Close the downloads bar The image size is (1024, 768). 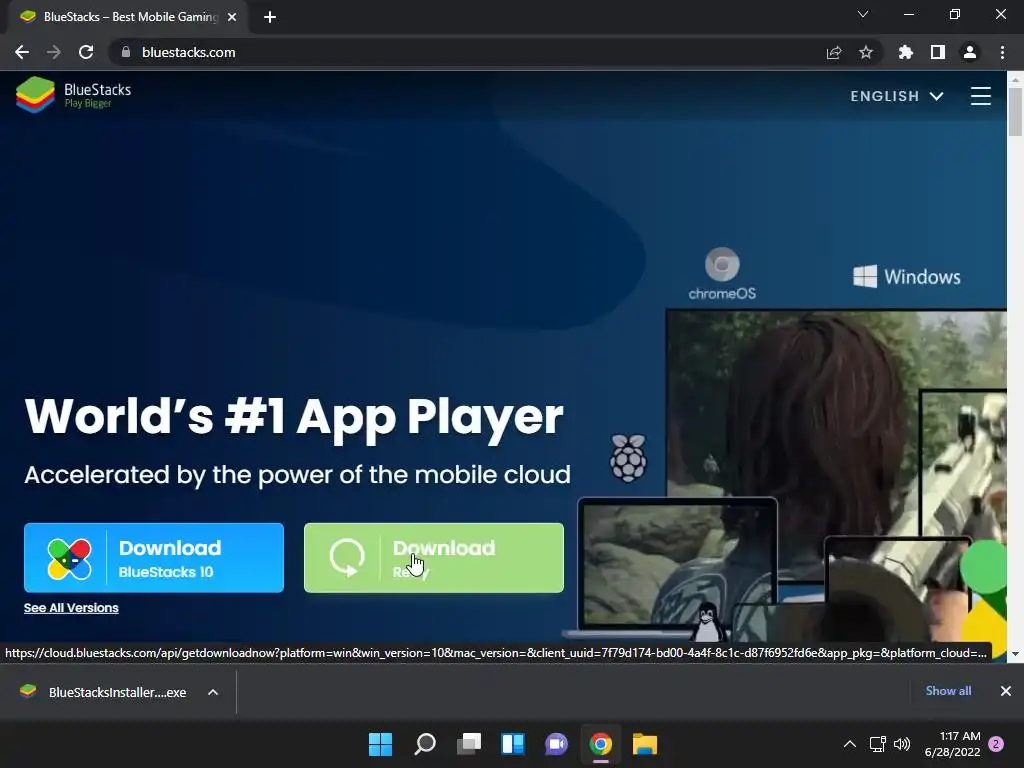(1006, 691)
